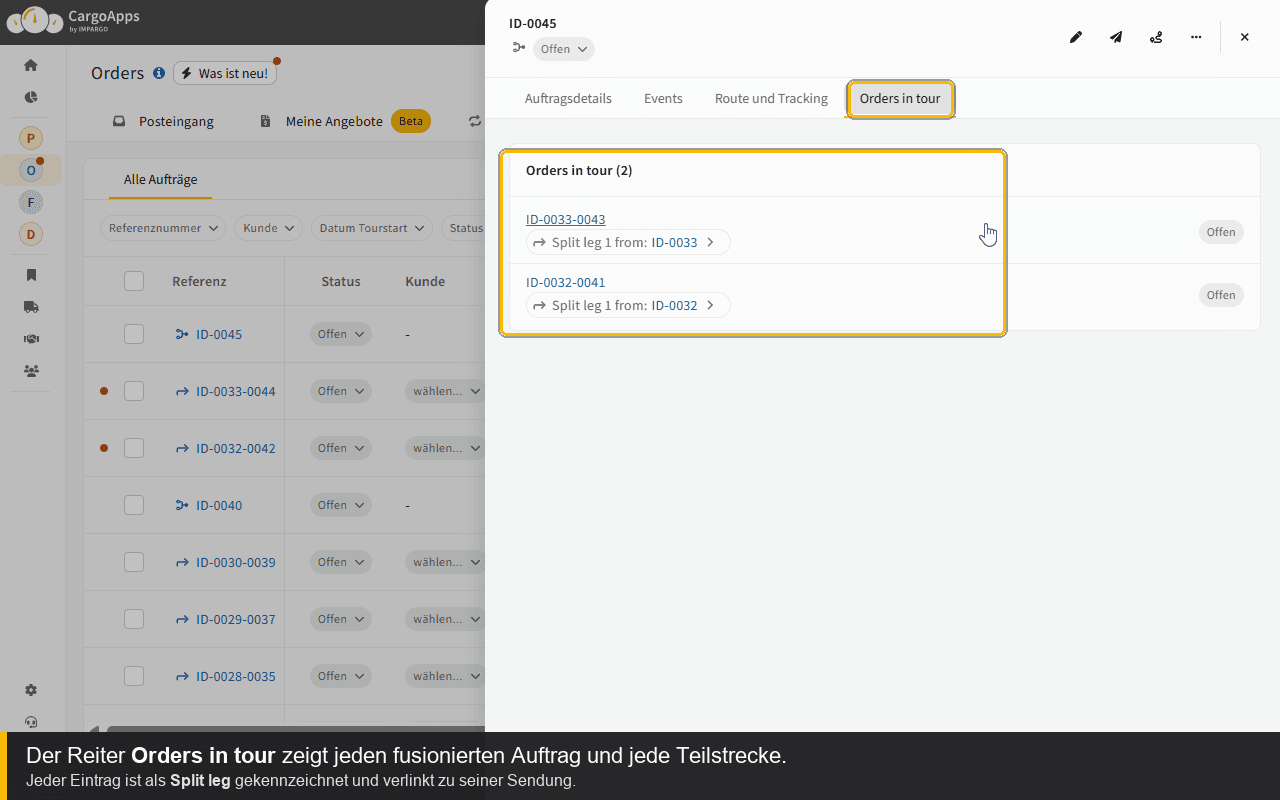This screenshot has width=1280, height=800.
Task: Switch to the Auftragsdetails tab
Action: 568,99
